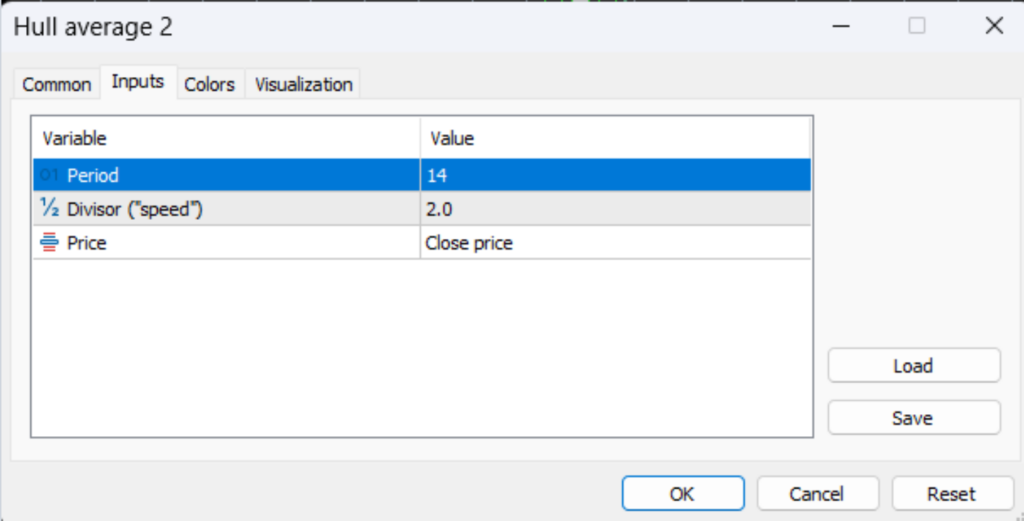The width and height of the screenshot is (1024, 521).
Task: Select the Price variable name
Action: (87, 243)
